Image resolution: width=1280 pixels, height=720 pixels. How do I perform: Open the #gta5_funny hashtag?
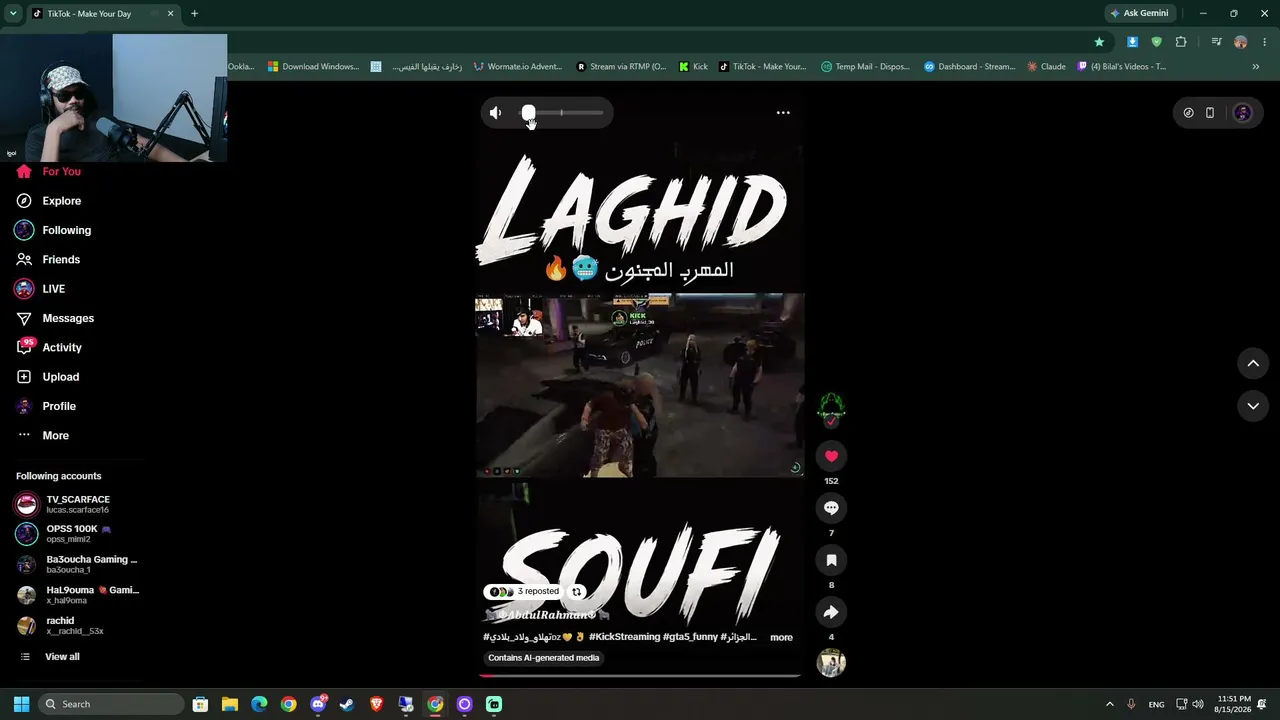pos(691,637)
